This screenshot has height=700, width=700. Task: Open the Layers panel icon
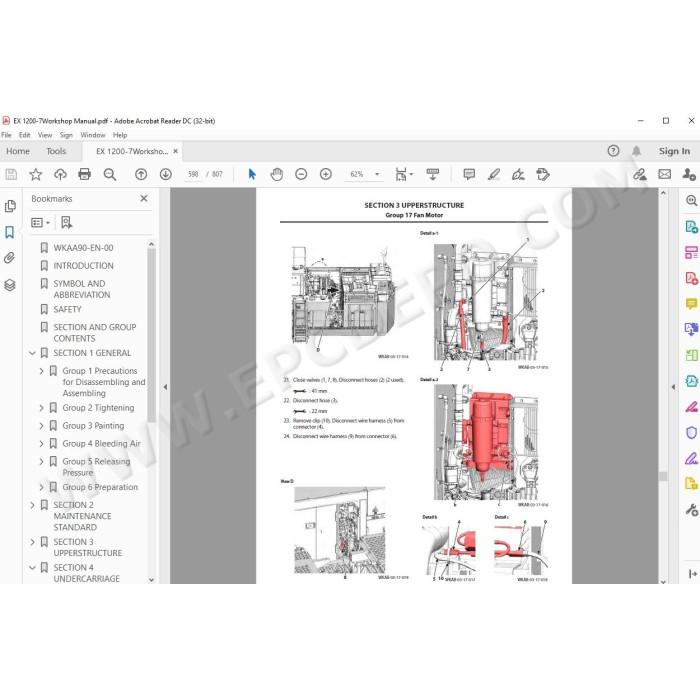pos(10,285)
